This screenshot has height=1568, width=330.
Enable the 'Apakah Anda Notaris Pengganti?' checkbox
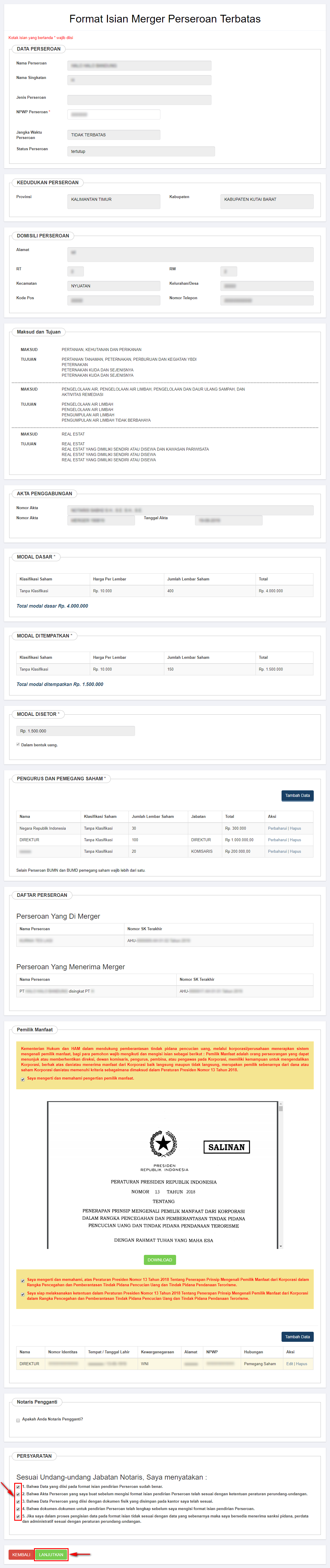pyautogui.click(x=18, y=1420)
